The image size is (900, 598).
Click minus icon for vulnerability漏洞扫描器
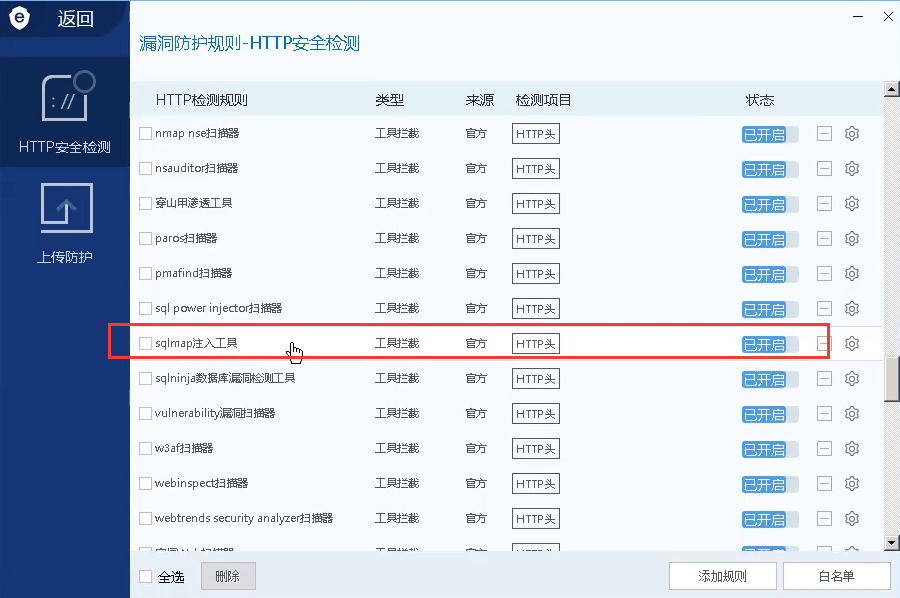(824, 414)
